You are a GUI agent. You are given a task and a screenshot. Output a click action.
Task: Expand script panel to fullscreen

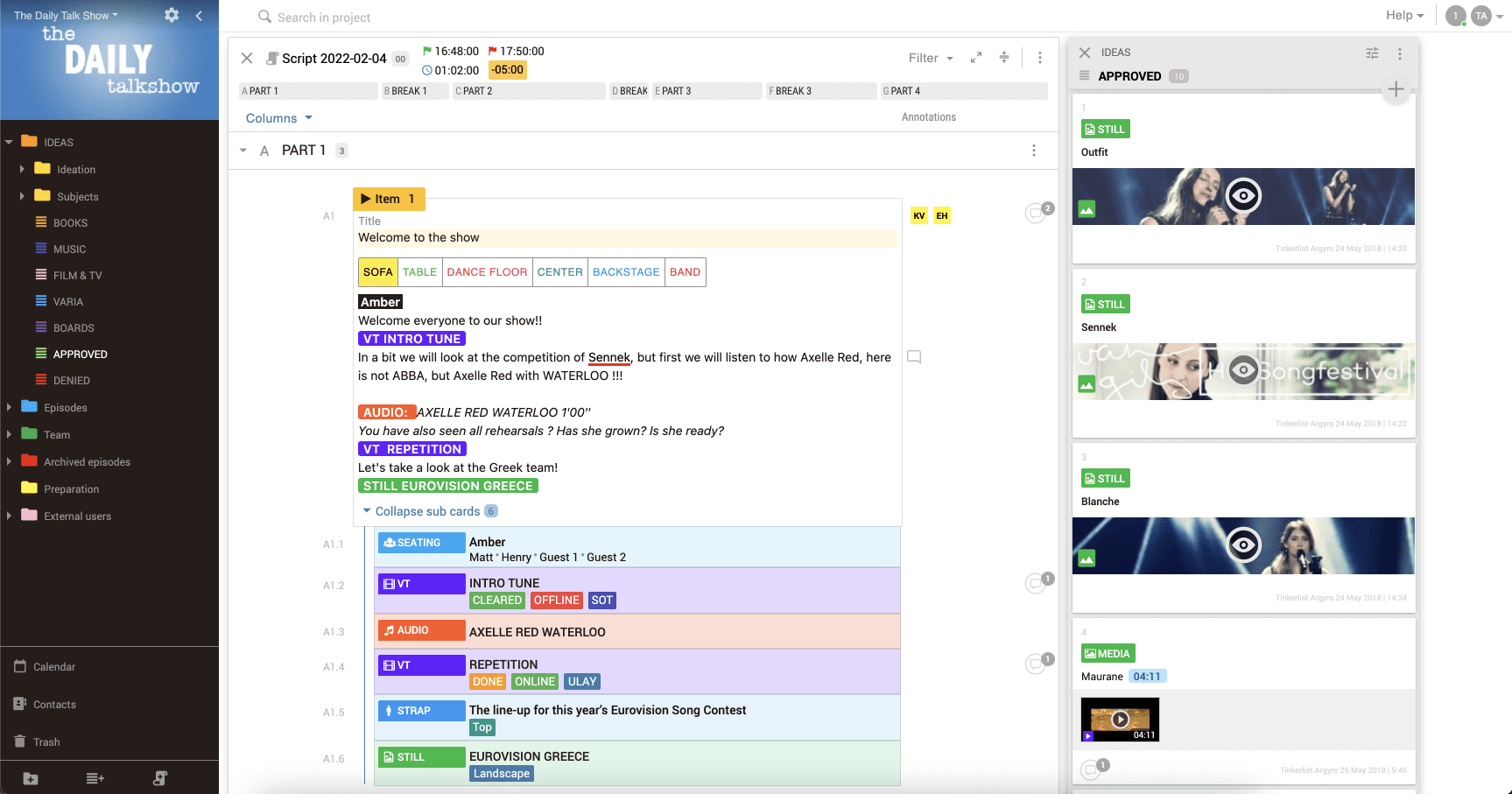[976, 58]
